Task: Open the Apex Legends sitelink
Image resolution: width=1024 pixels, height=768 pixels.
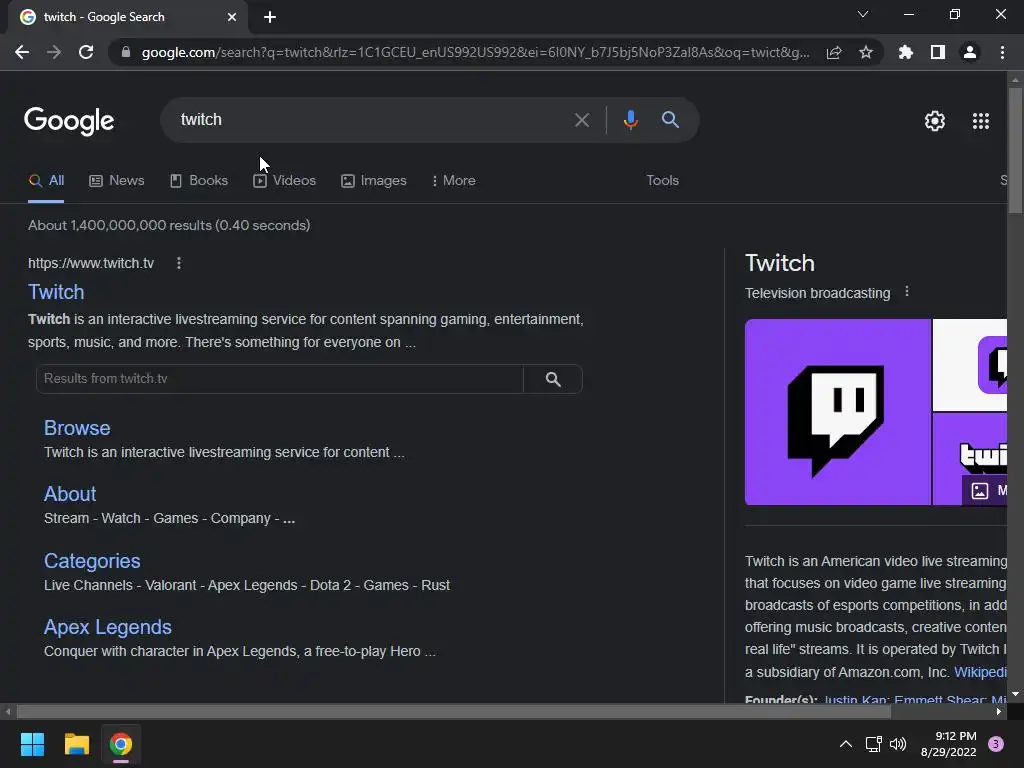Action: [x=108, y=628]
